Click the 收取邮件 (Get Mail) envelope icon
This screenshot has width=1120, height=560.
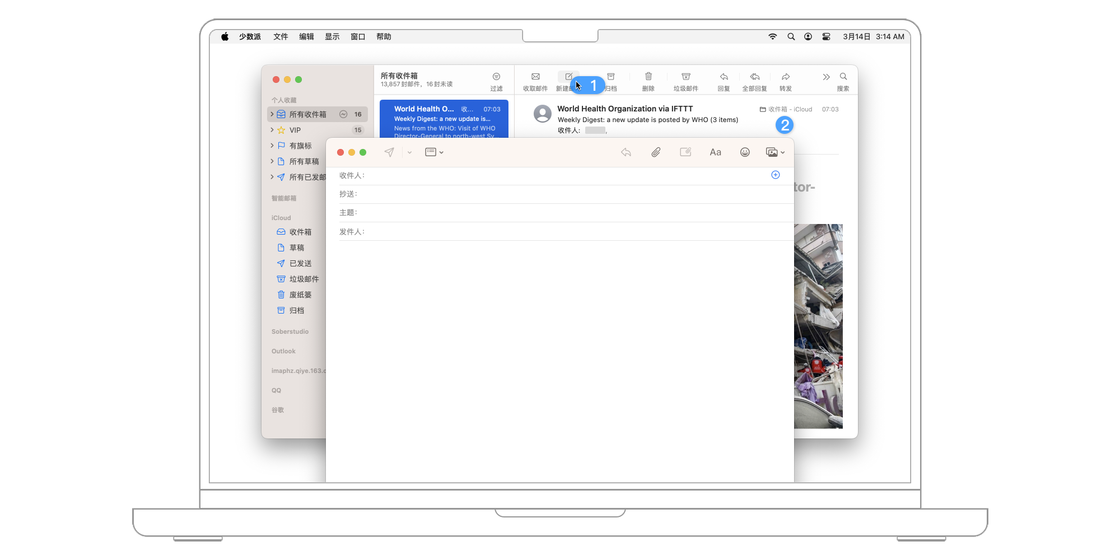pyautogui.click(x=535, y=77)
